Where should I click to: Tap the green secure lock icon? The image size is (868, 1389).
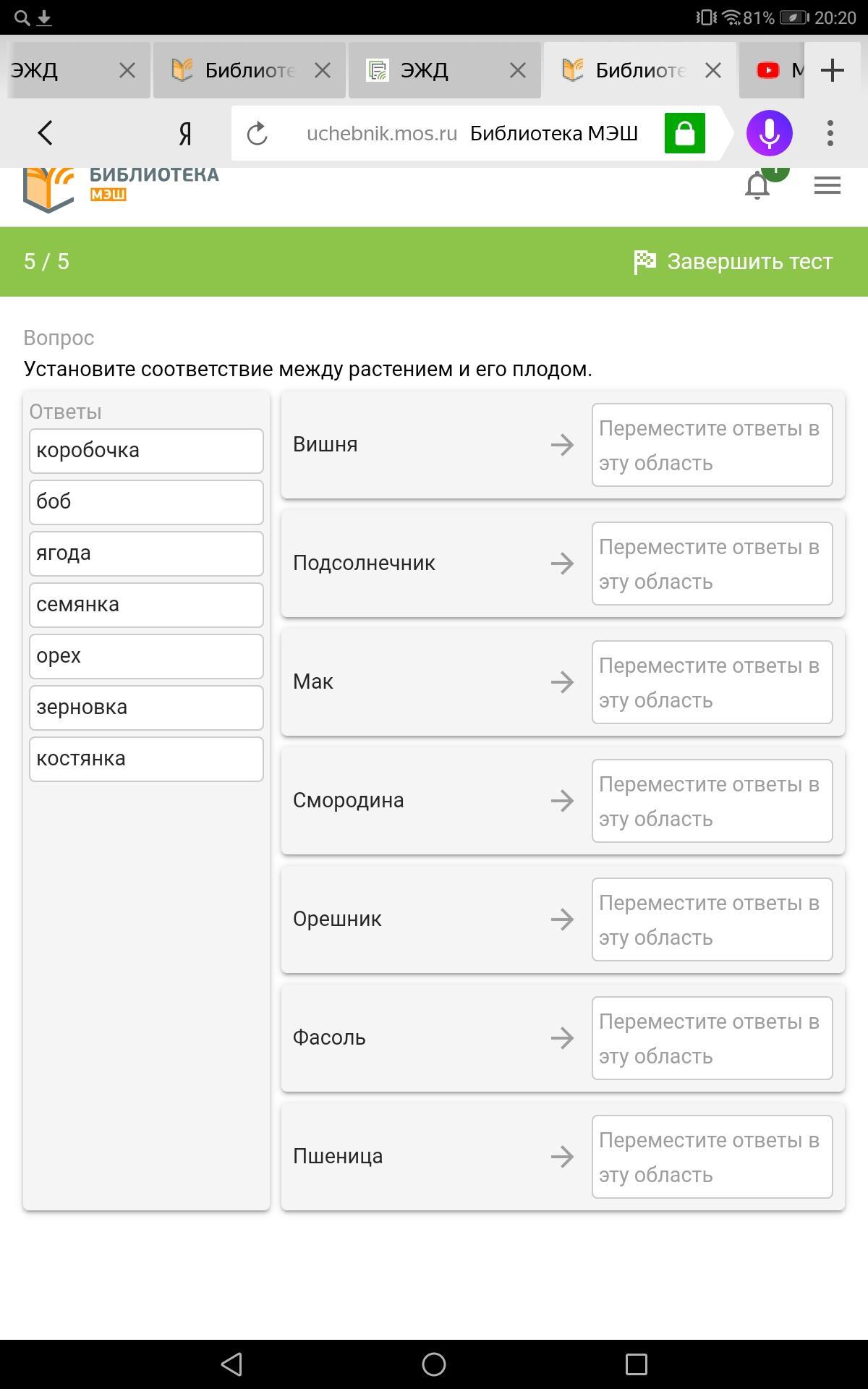point(684,133)
